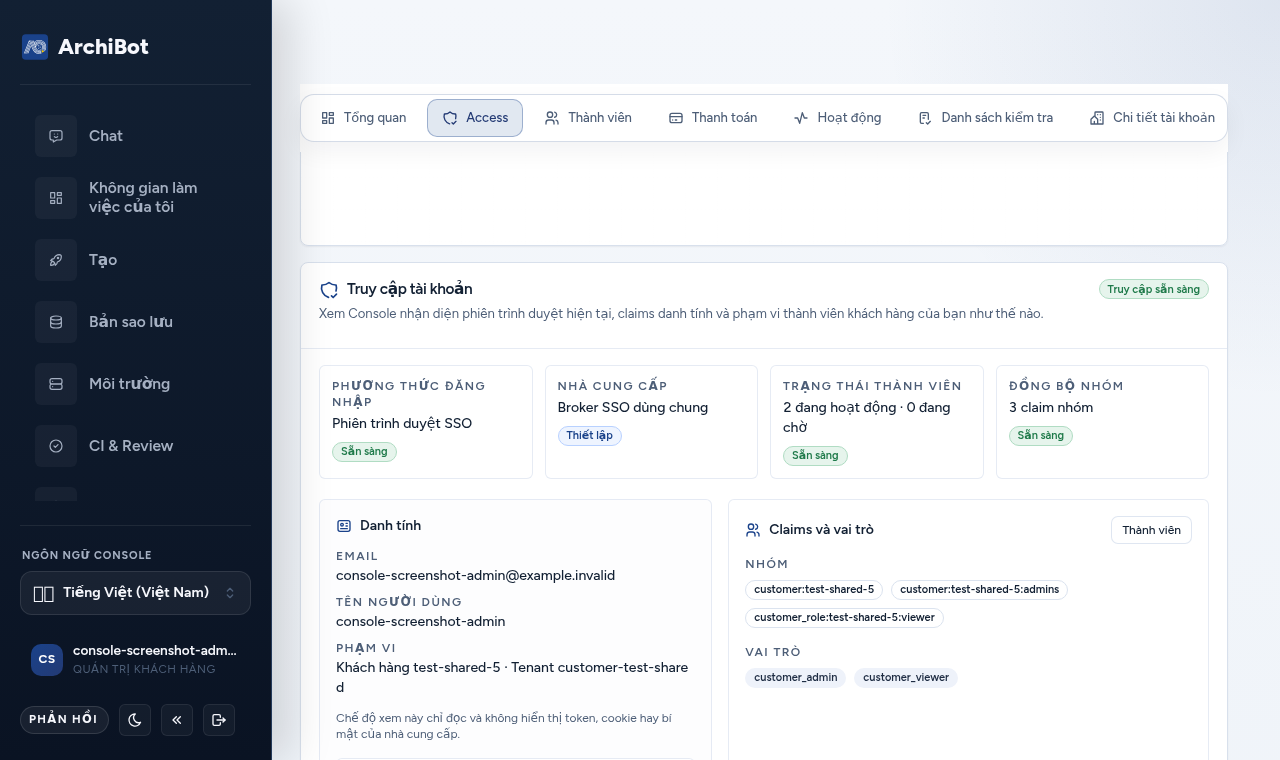This screenshot has height=760, width=1280.
Task: Open the Tiếng Việt language dropdown
Action: tap(135, 593)
